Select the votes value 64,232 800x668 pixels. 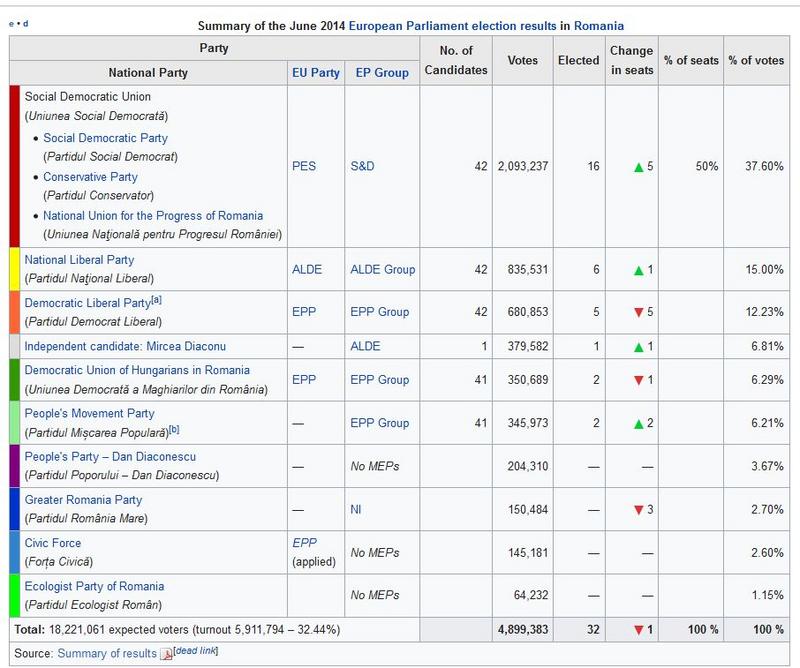531,595
